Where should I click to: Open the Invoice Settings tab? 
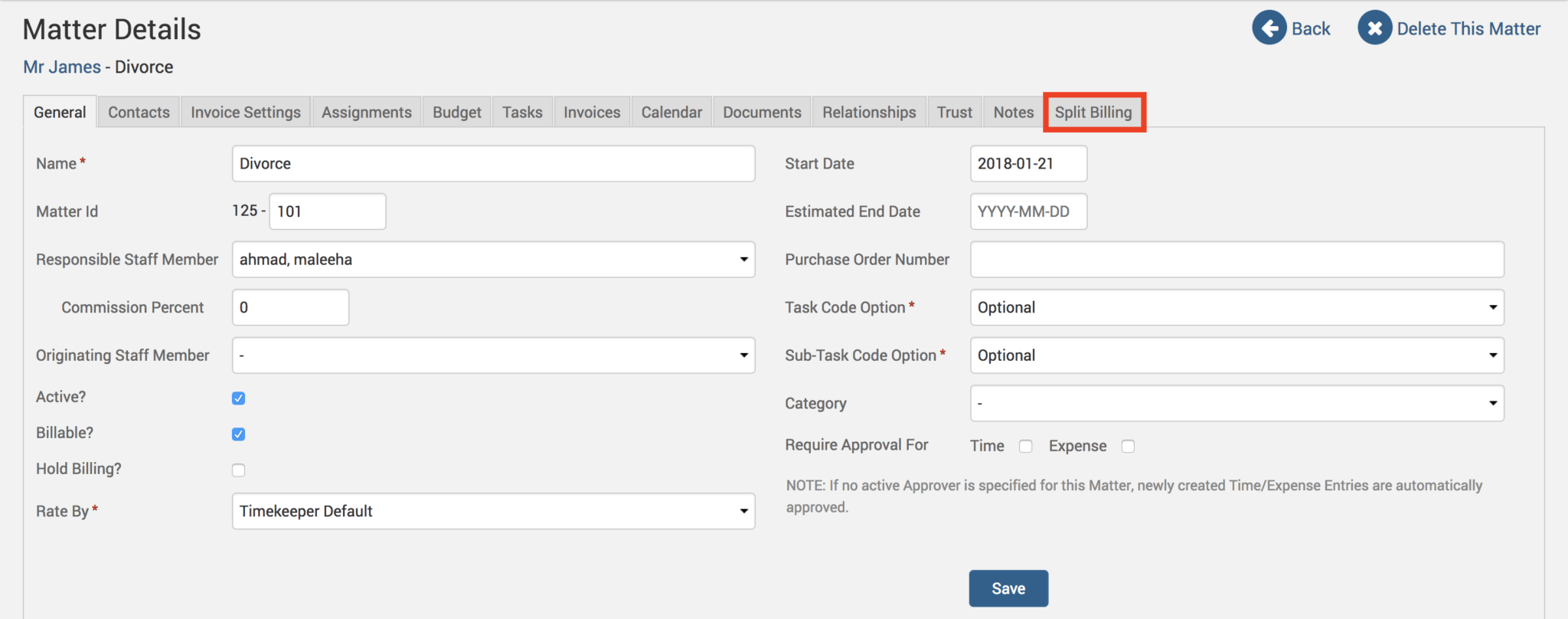point(246,113)
